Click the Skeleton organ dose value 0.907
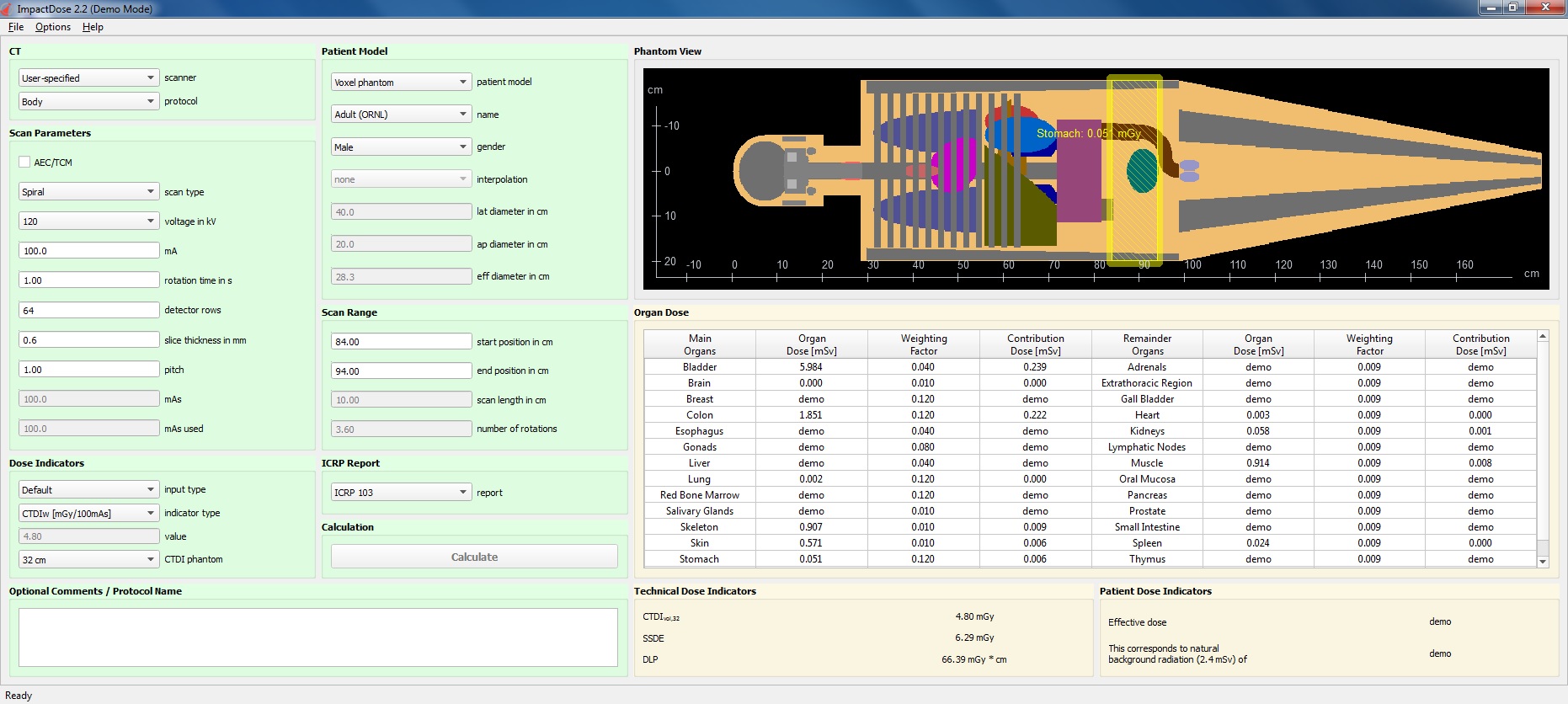The width and height of the screenshot is (1568, 704). (x=811, y=527)
